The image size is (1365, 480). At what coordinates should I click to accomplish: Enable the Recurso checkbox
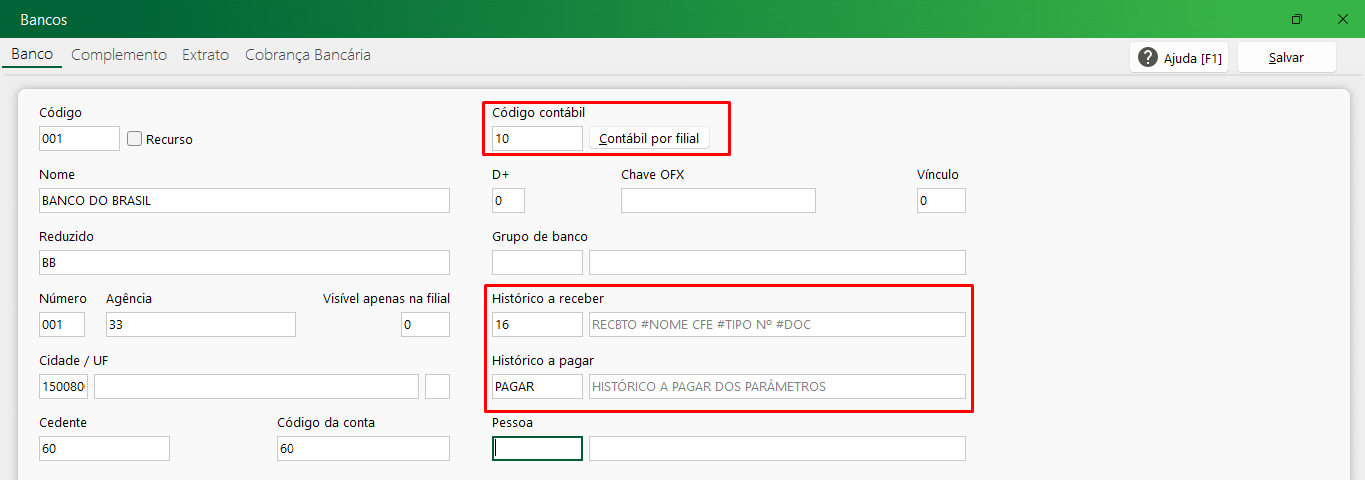(x=135, y=139)
